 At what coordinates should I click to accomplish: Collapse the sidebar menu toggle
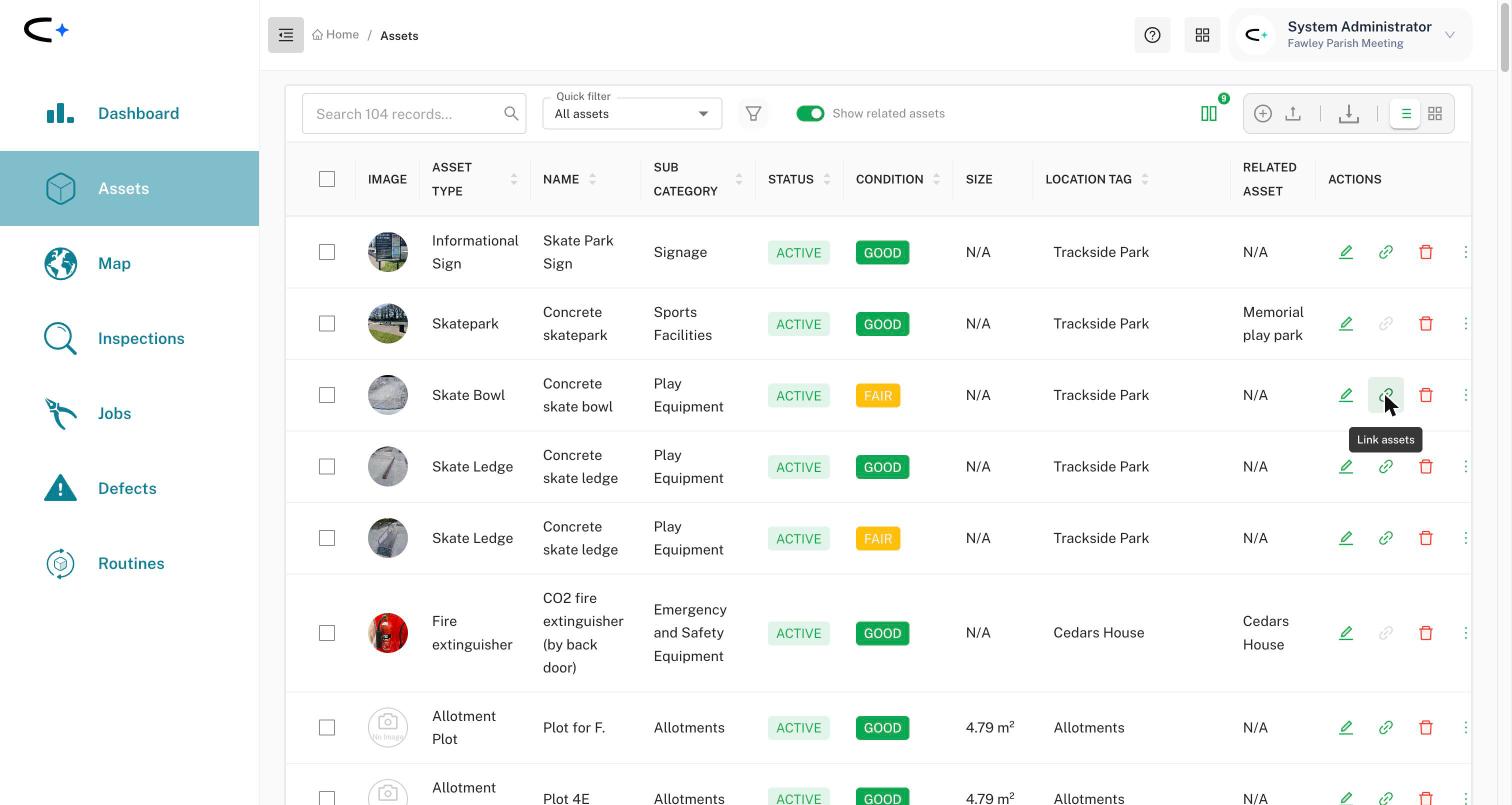pyautogui.click(x=286, y=35)
